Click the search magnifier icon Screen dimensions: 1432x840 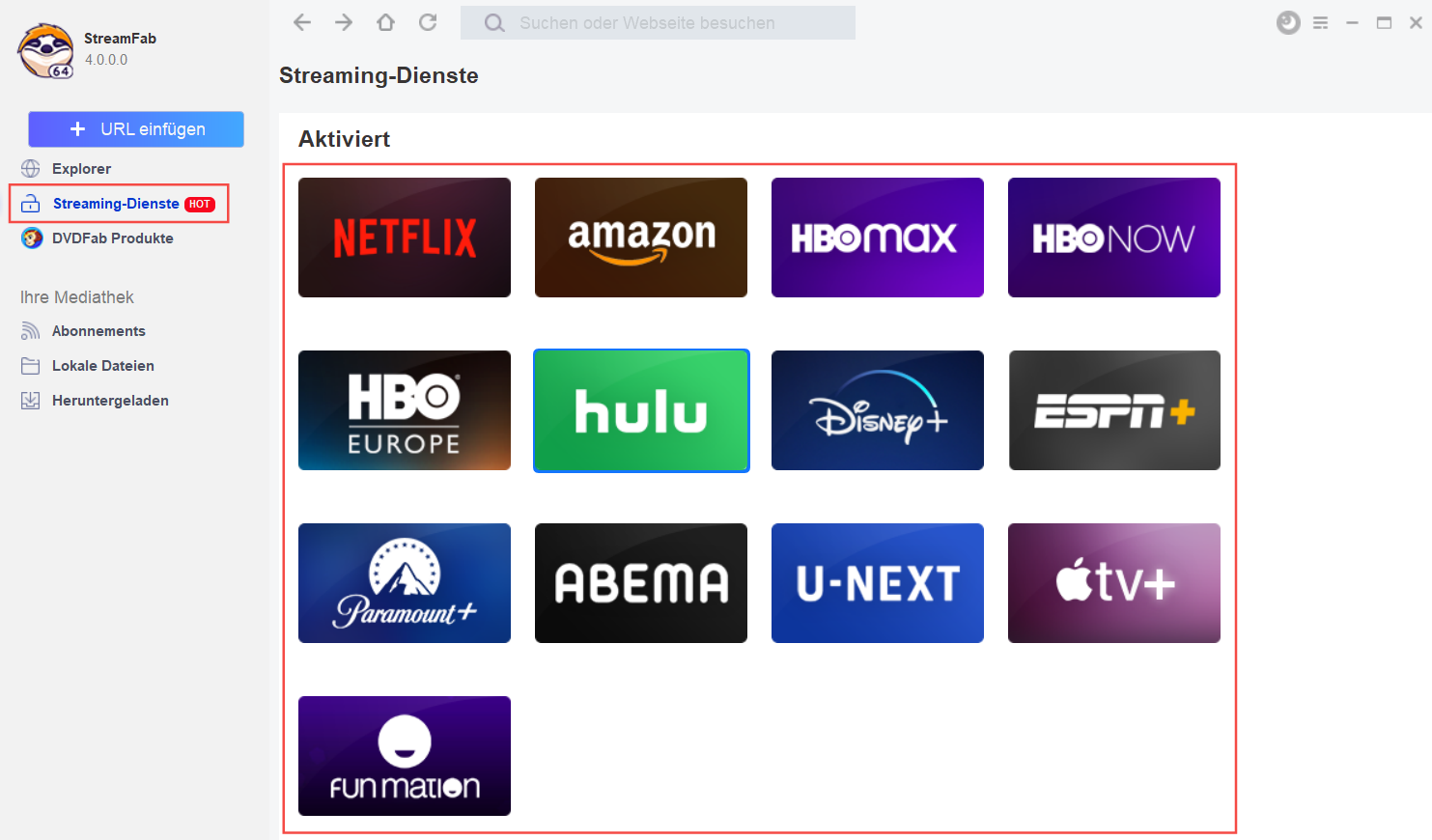click(494, 23)
